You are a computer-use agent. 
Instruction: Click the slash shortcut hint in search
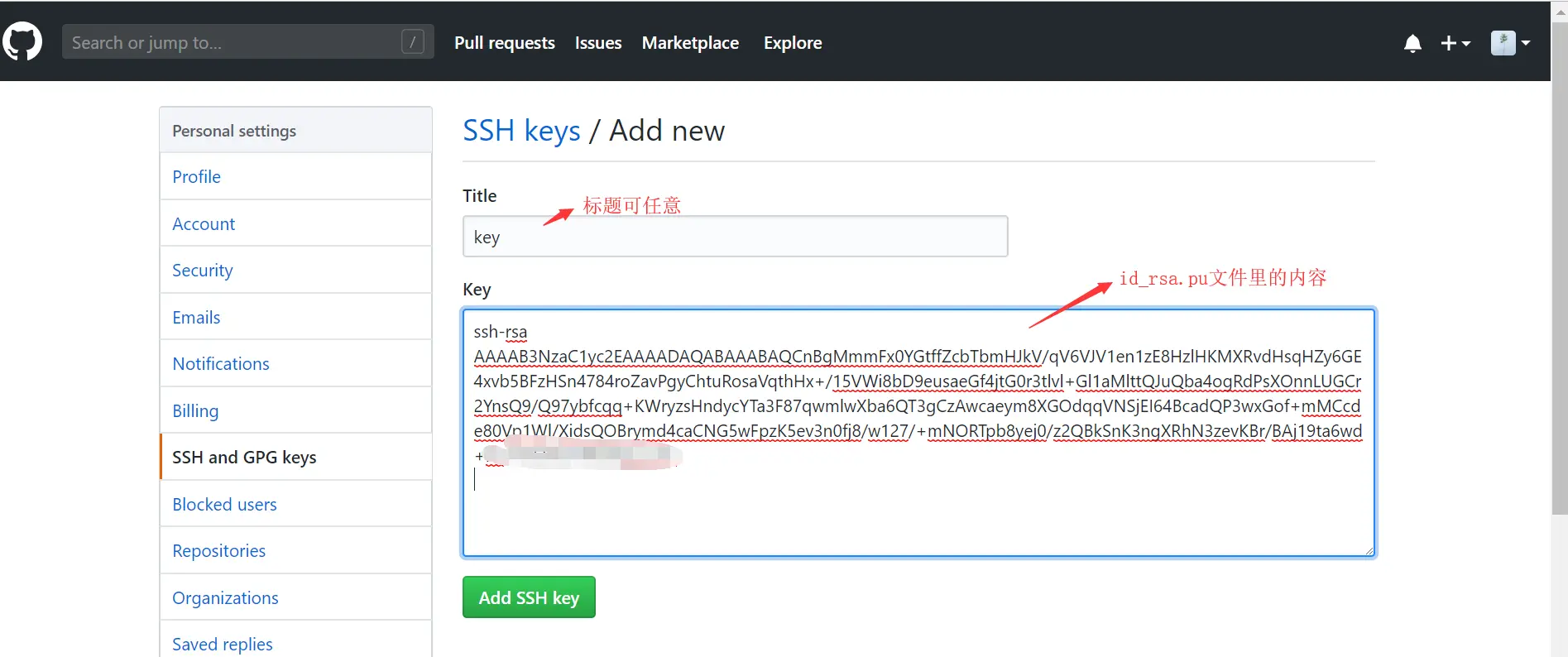point(413,41)
